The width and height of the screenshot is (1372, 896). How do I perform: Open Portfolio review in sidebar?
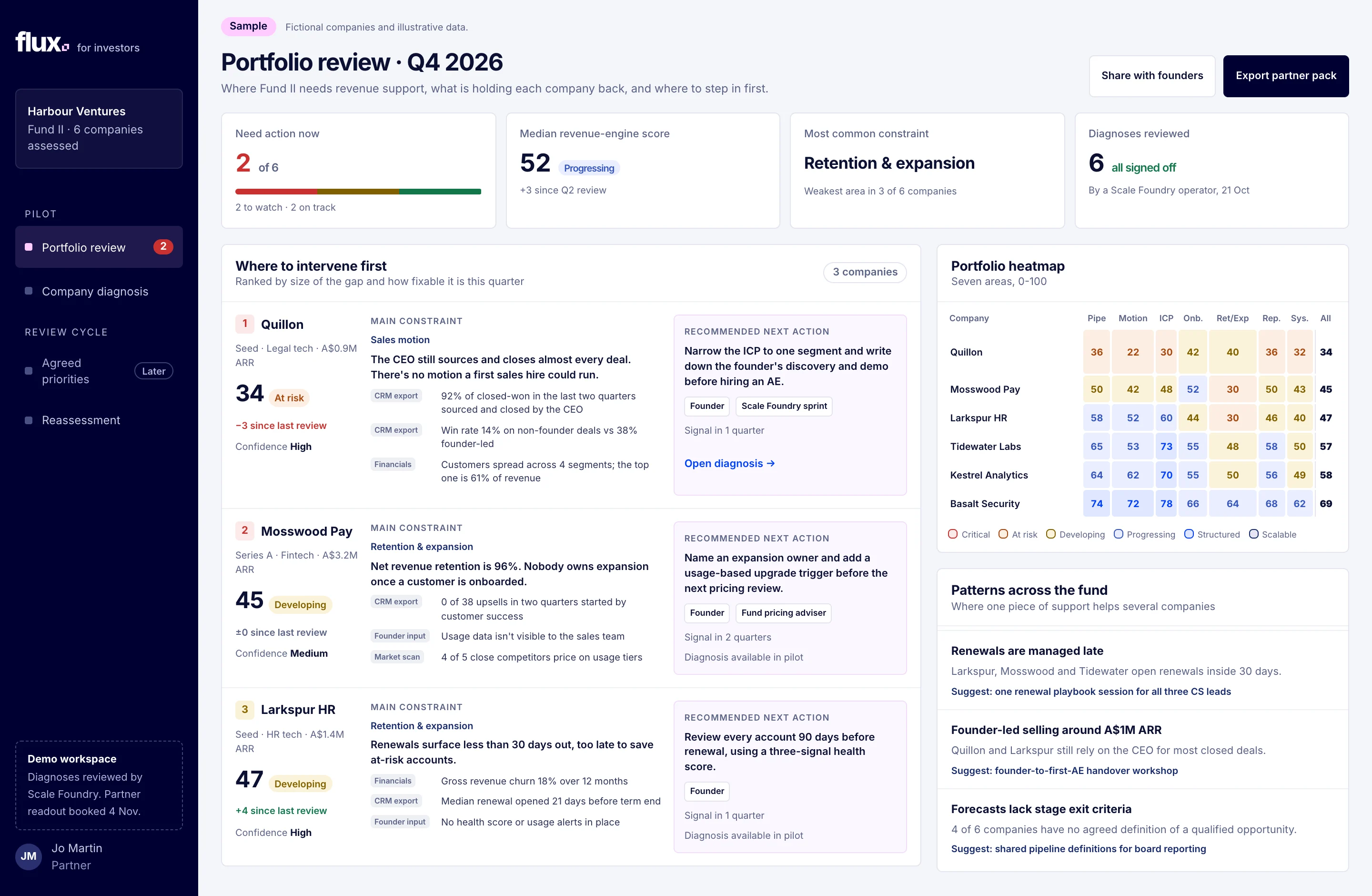pos(99,247)
